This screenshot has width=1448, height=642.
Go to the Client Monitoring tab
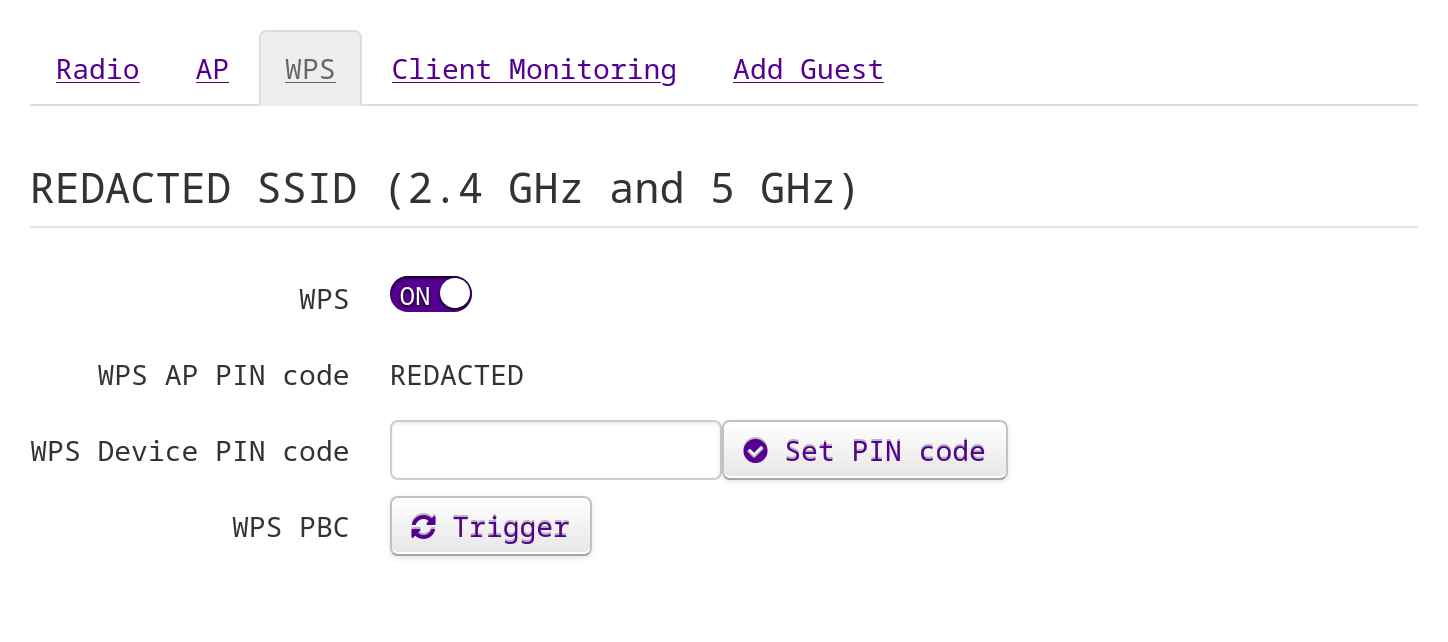pos(534,69)
